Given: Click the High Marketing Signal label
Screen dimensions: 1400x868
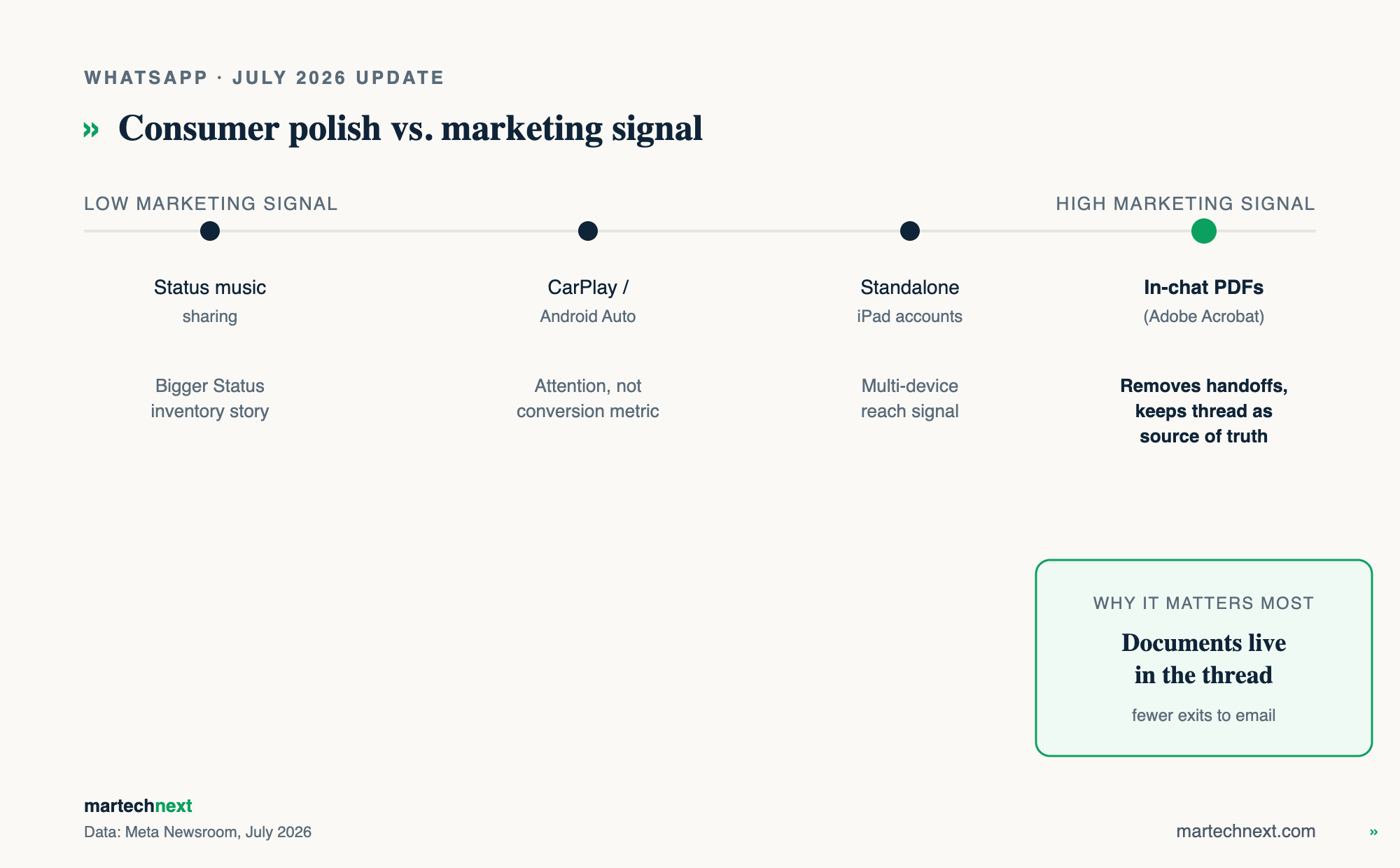Looking at the screenshot, I should [1185, 204].
